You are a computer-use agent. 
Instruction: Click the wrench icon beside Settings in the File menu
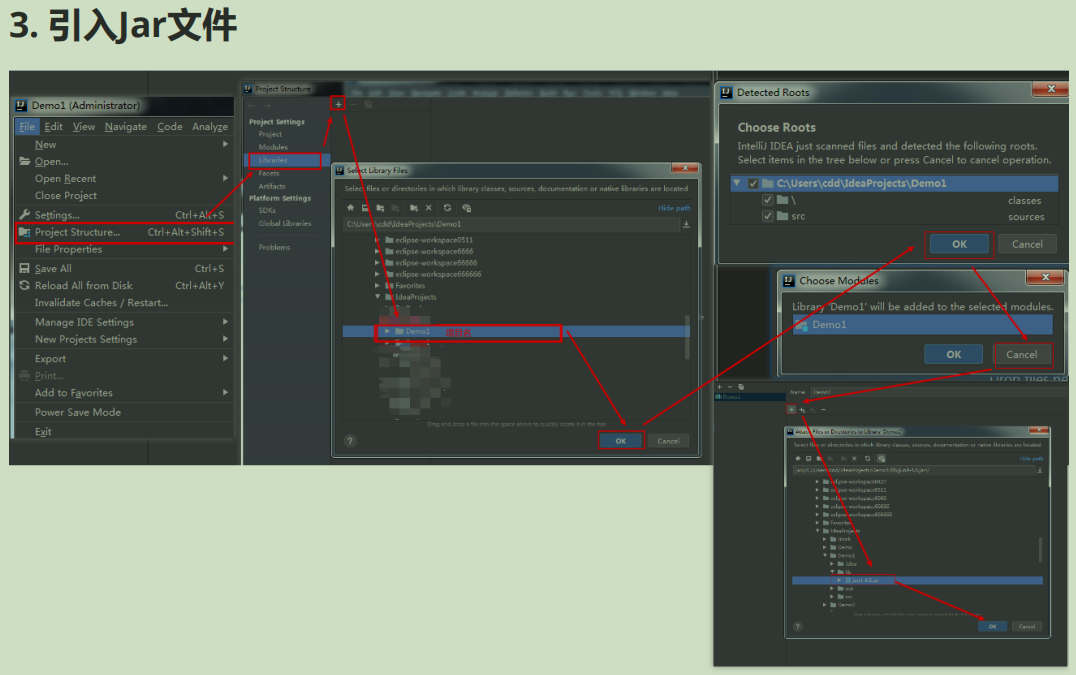coord(25,215)
